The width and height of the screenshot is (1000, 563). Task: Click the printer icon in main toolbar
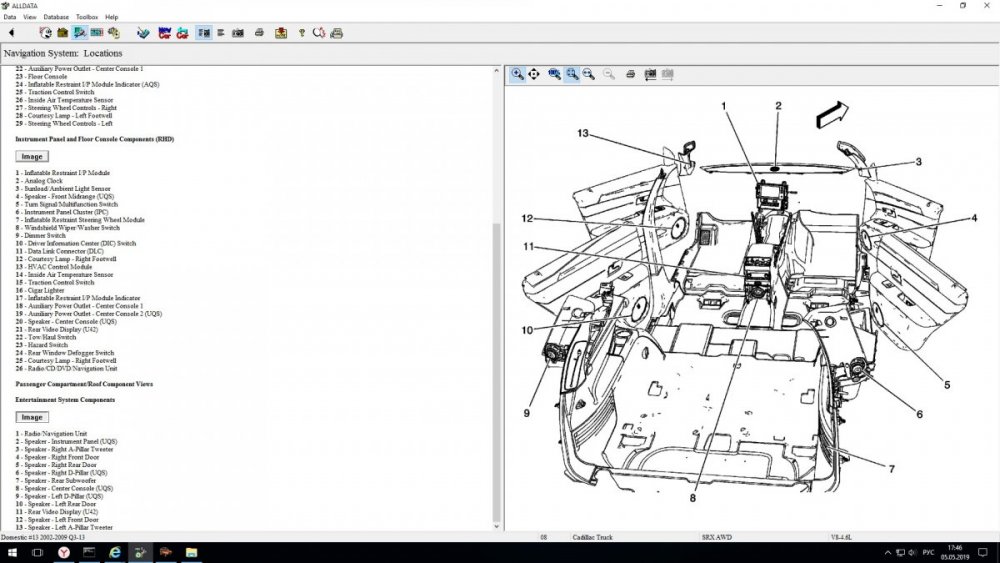pos(259,33)
